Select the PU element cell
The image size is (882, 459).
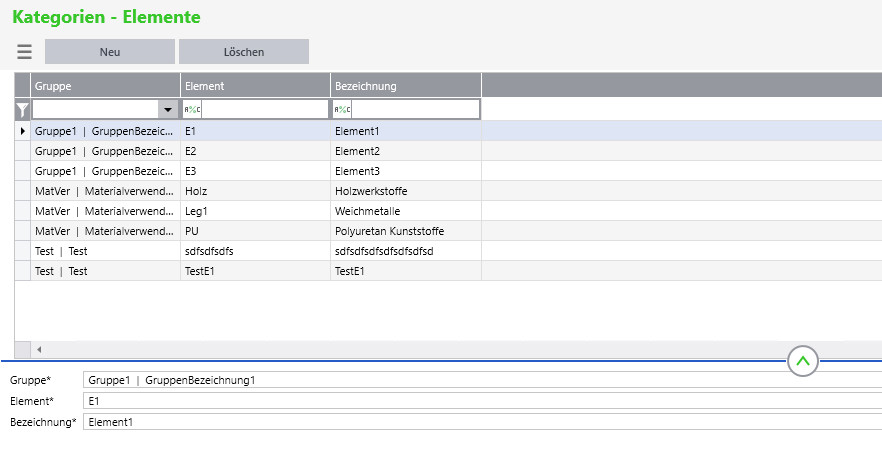255,231
